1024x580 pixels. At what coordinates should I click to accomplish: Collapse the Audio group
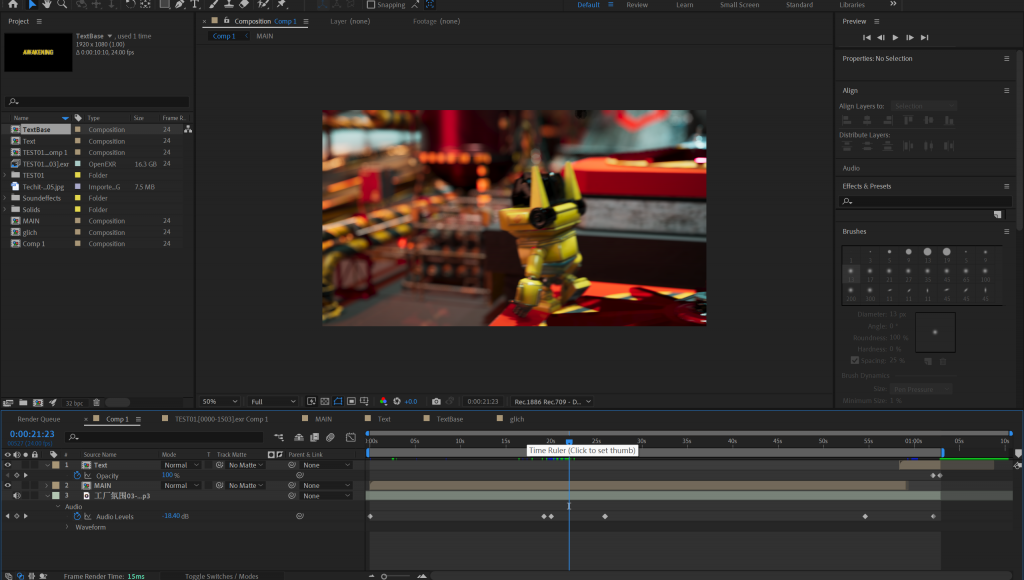click(57, 506)
